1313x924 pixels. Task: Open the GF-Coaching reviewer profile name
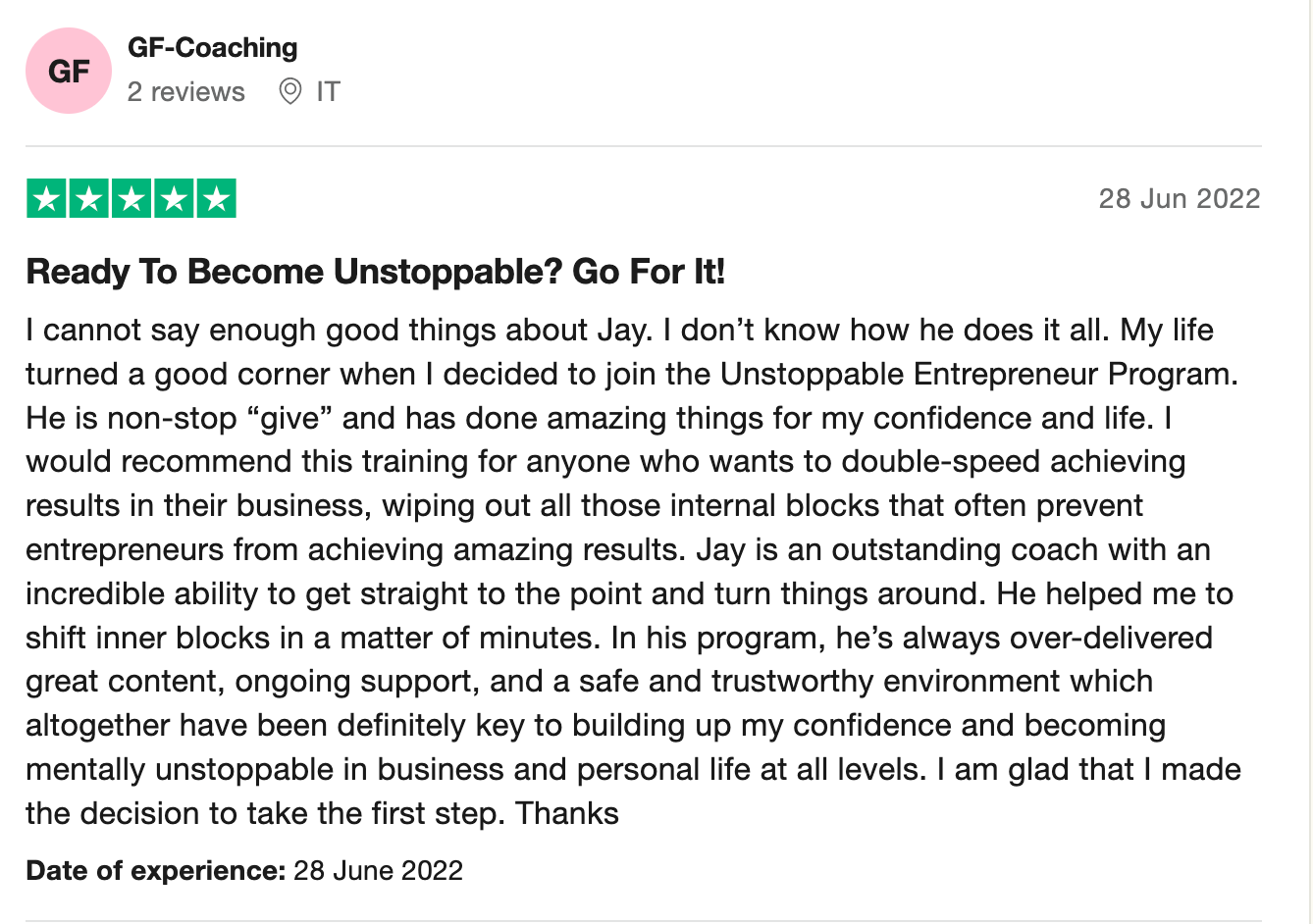click(x=212, y=47)
